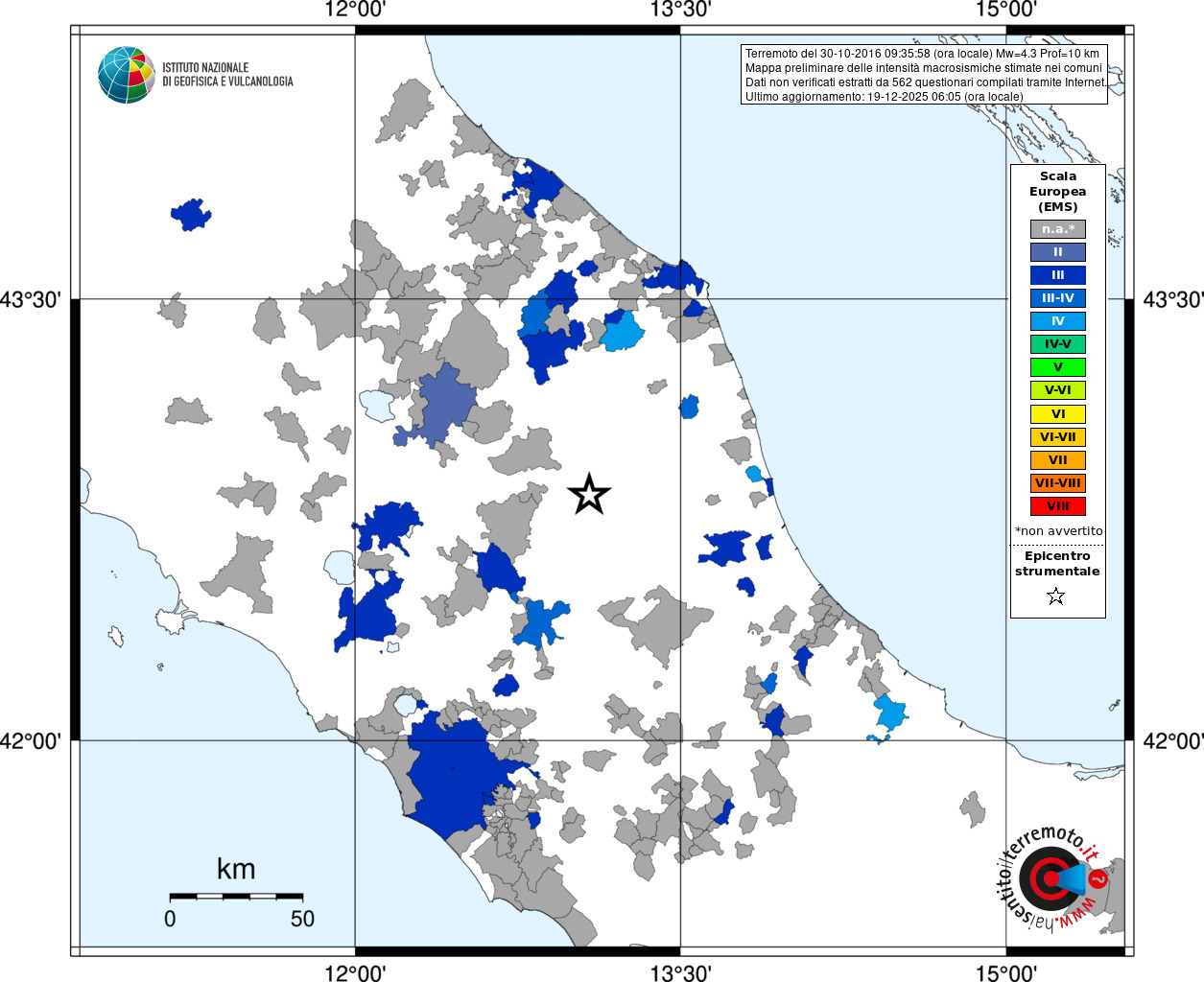The image size is (1204, 982).
Task: Click the scale bar '0' value
Action: [170, 919]
